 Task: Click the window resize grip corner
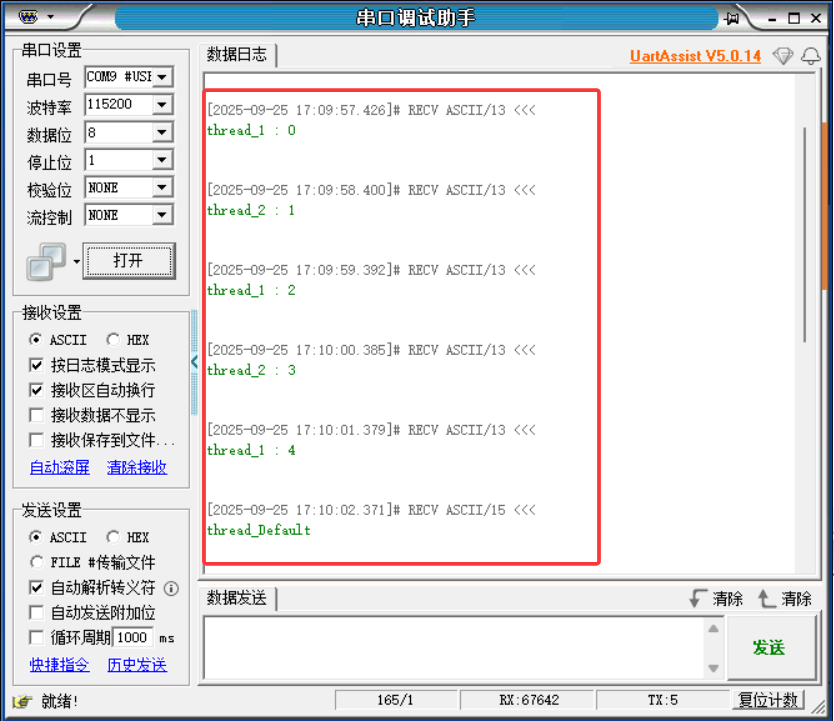(819, 707)
